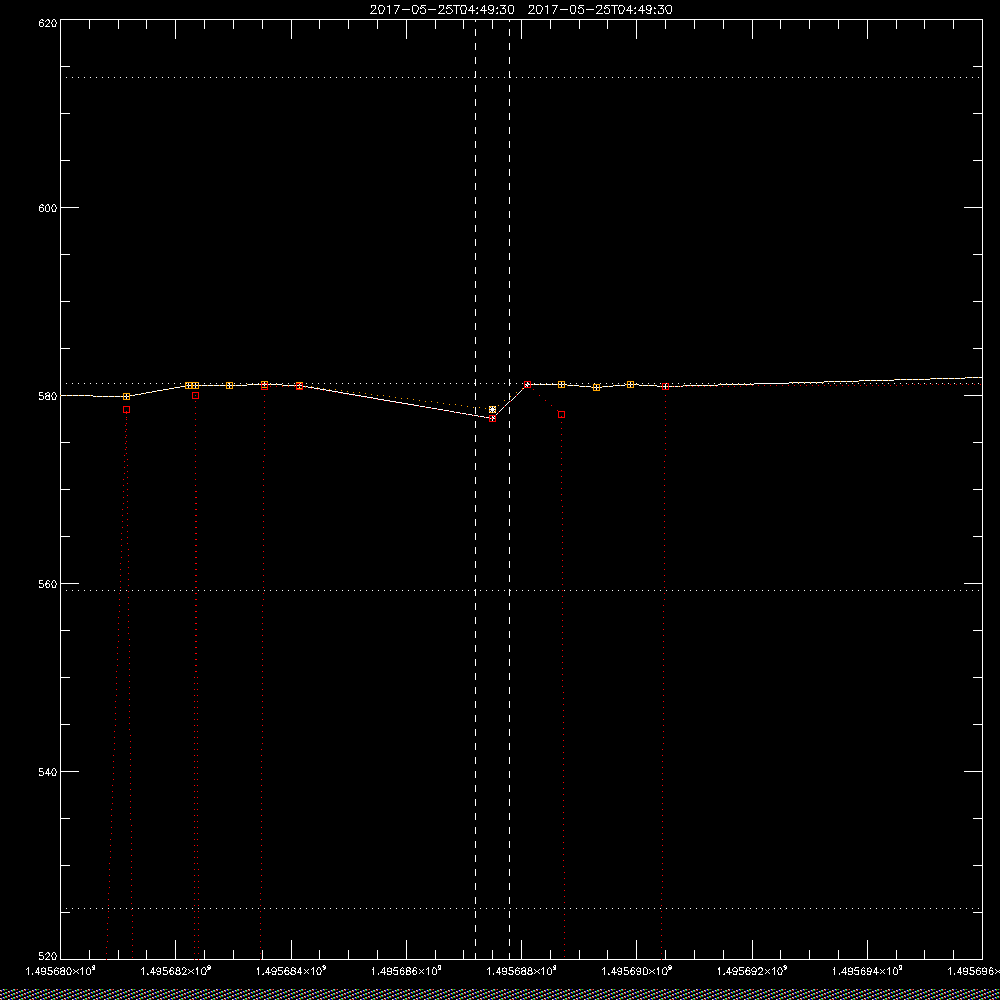Click the x-axis label 1.495684×10⁹
This screenshot has width=1000, height=1000.
tap(291, 971)
